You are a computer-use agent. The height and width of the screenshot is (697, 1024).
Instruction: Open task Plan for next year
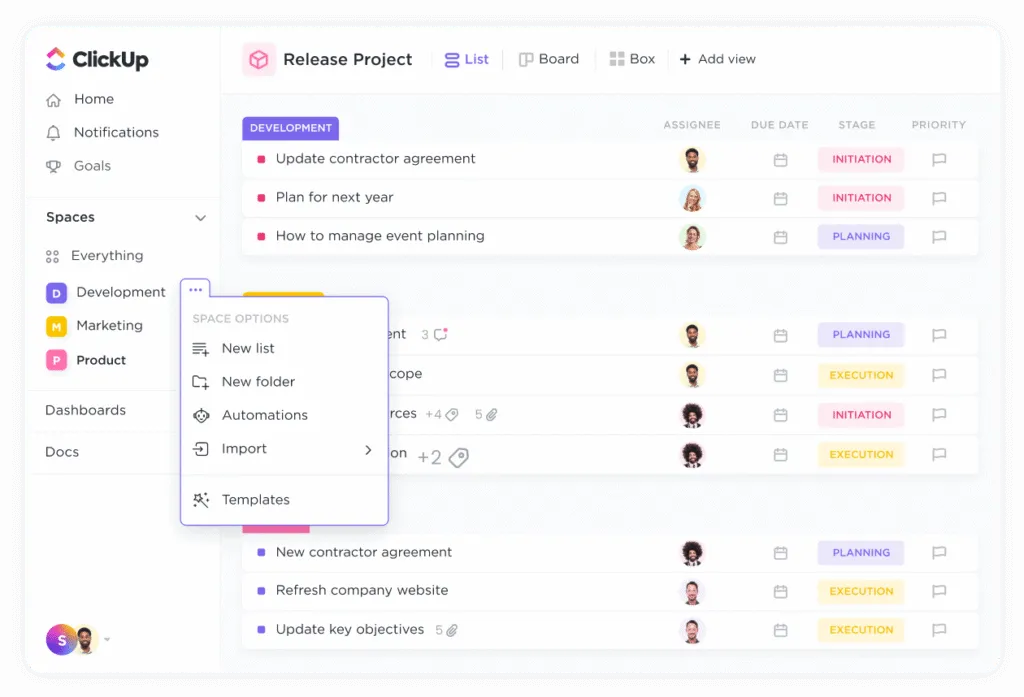coord(334,197)
